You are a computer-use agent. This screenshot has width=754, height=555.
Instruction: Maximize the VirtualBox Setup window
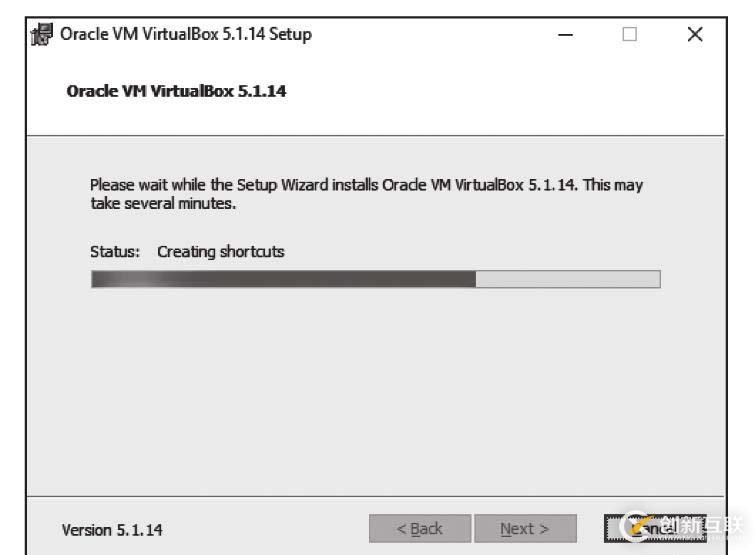click(x=629, y=35)
